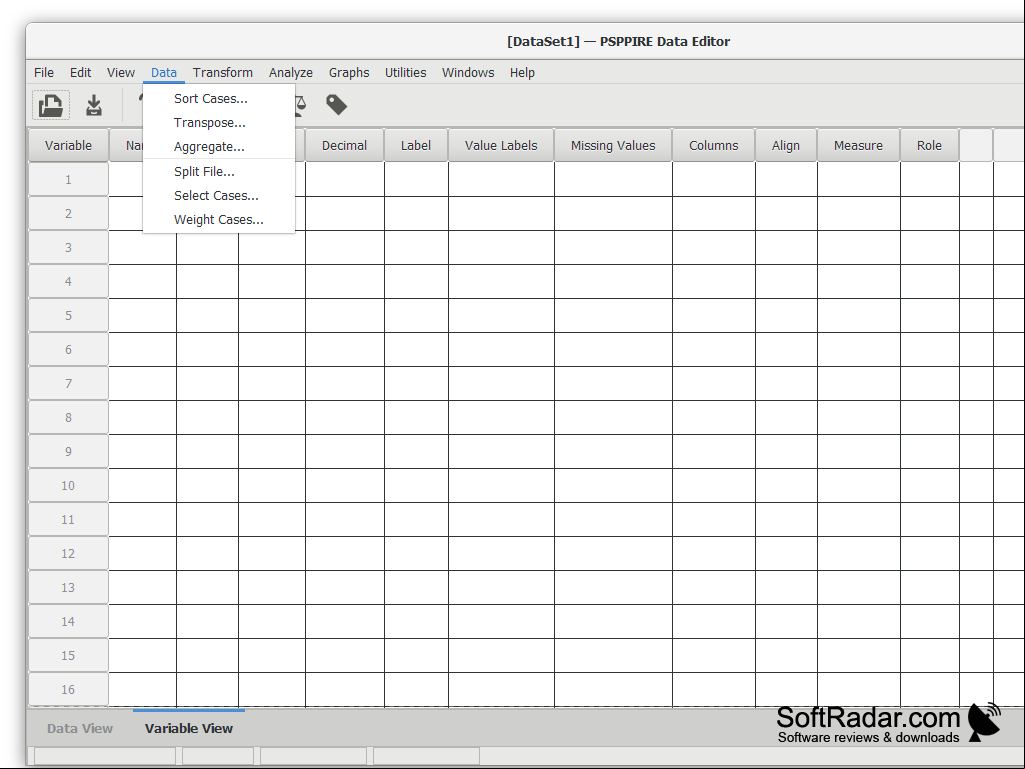1025x769 pixels.
Task: Open the Analyze menu
Action: pos(291,73)
